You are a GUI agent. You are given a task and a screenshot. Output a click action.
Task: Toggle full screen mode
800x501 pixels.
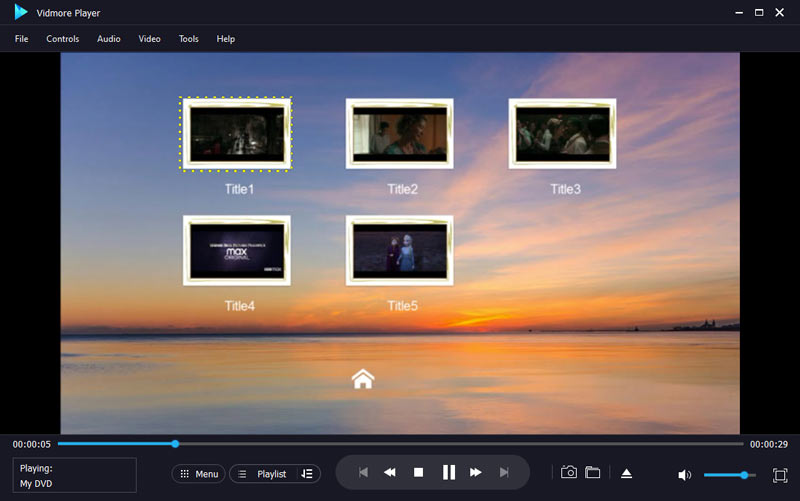point(780,475)
